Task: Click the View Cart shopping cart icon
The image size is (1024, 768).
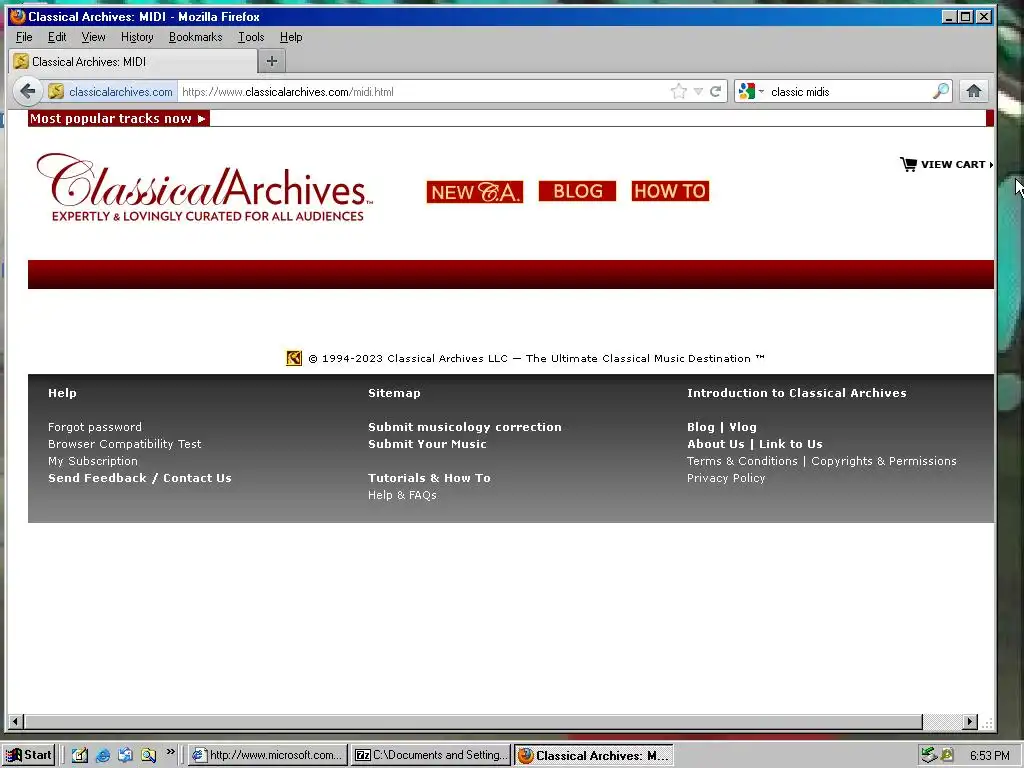Action: pos(908,164)
